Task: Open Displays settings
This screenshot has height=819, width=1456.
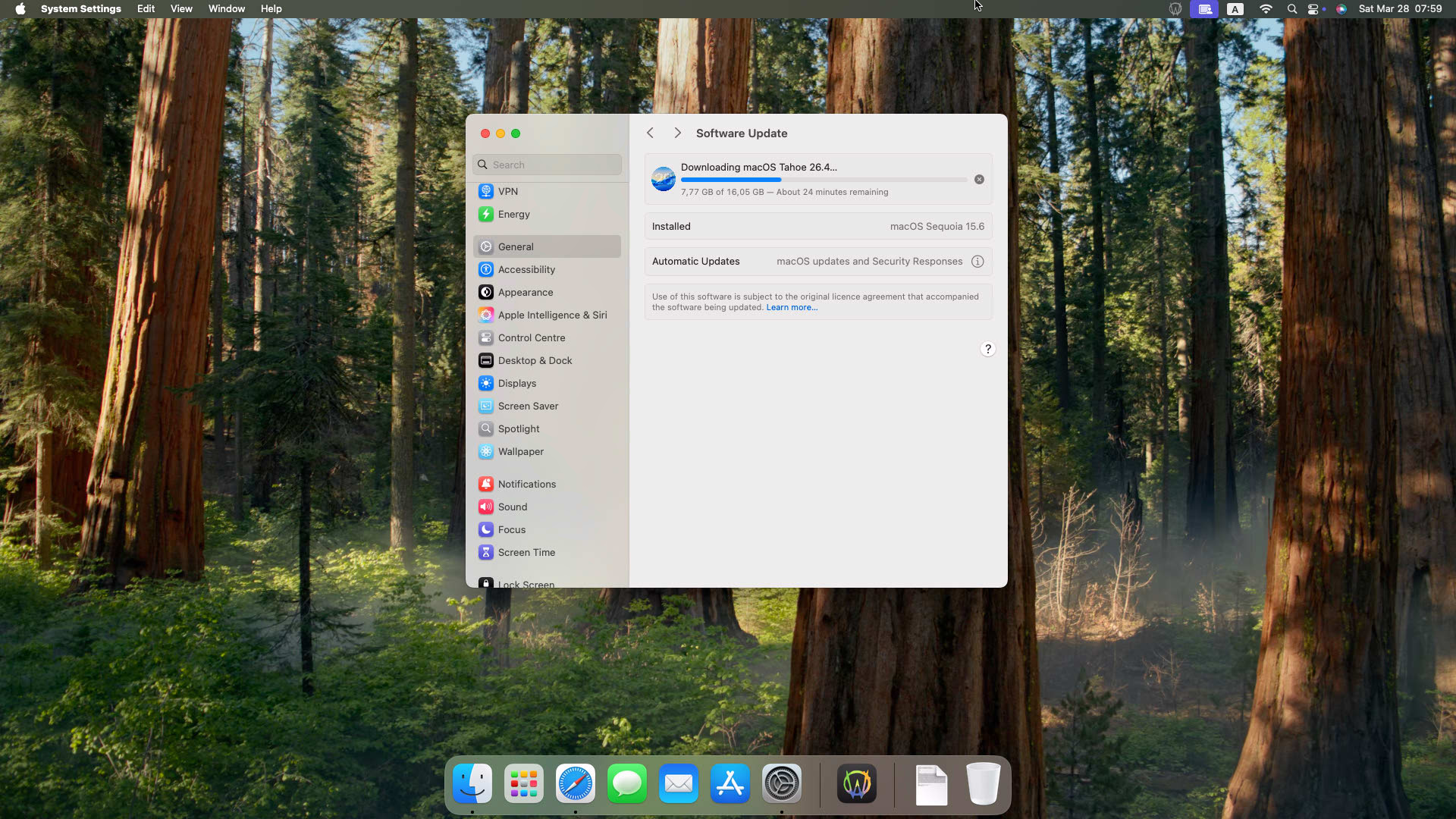Action: 547,384
